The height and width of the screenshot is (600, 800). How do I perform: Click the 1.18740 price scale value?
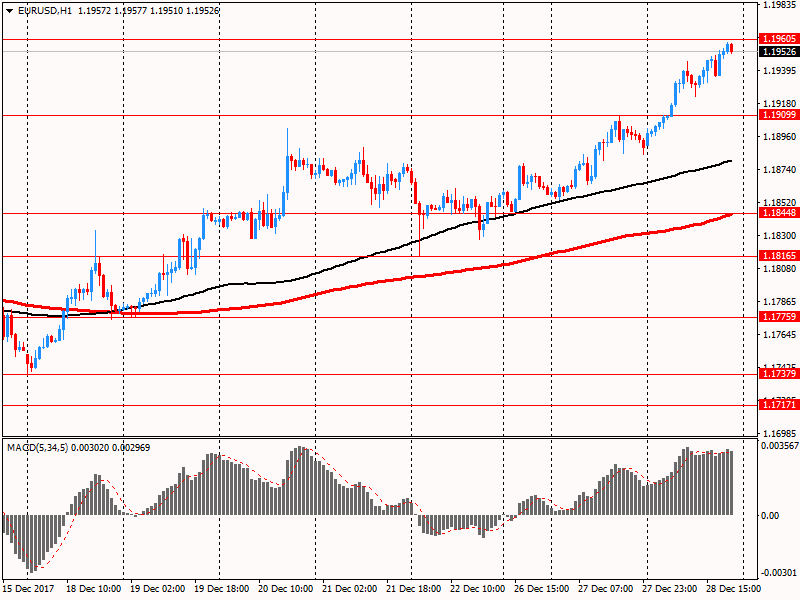coord(779,169)
